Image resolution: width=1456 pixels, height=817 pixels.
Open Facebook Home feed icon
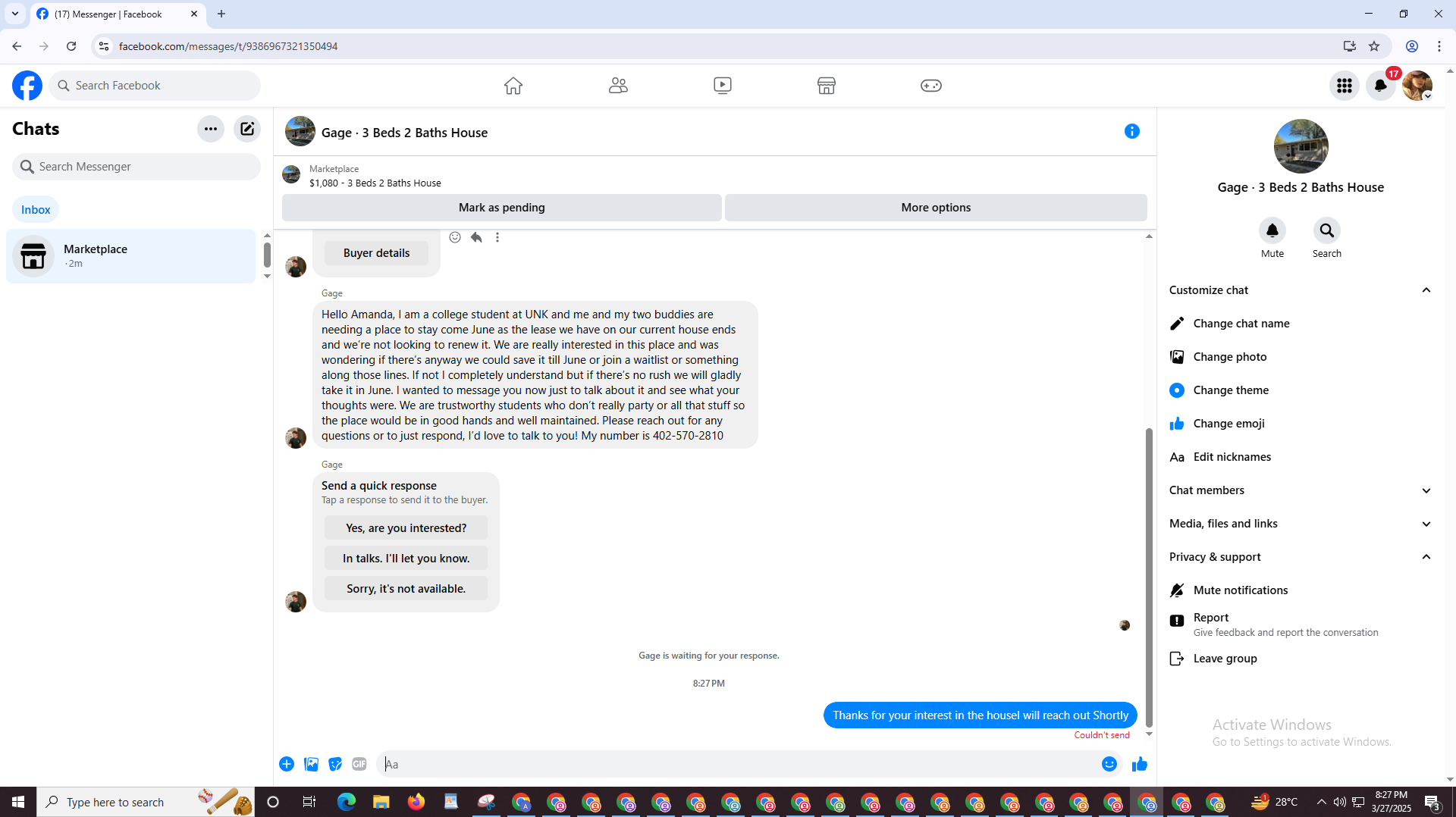pos(513,86)
